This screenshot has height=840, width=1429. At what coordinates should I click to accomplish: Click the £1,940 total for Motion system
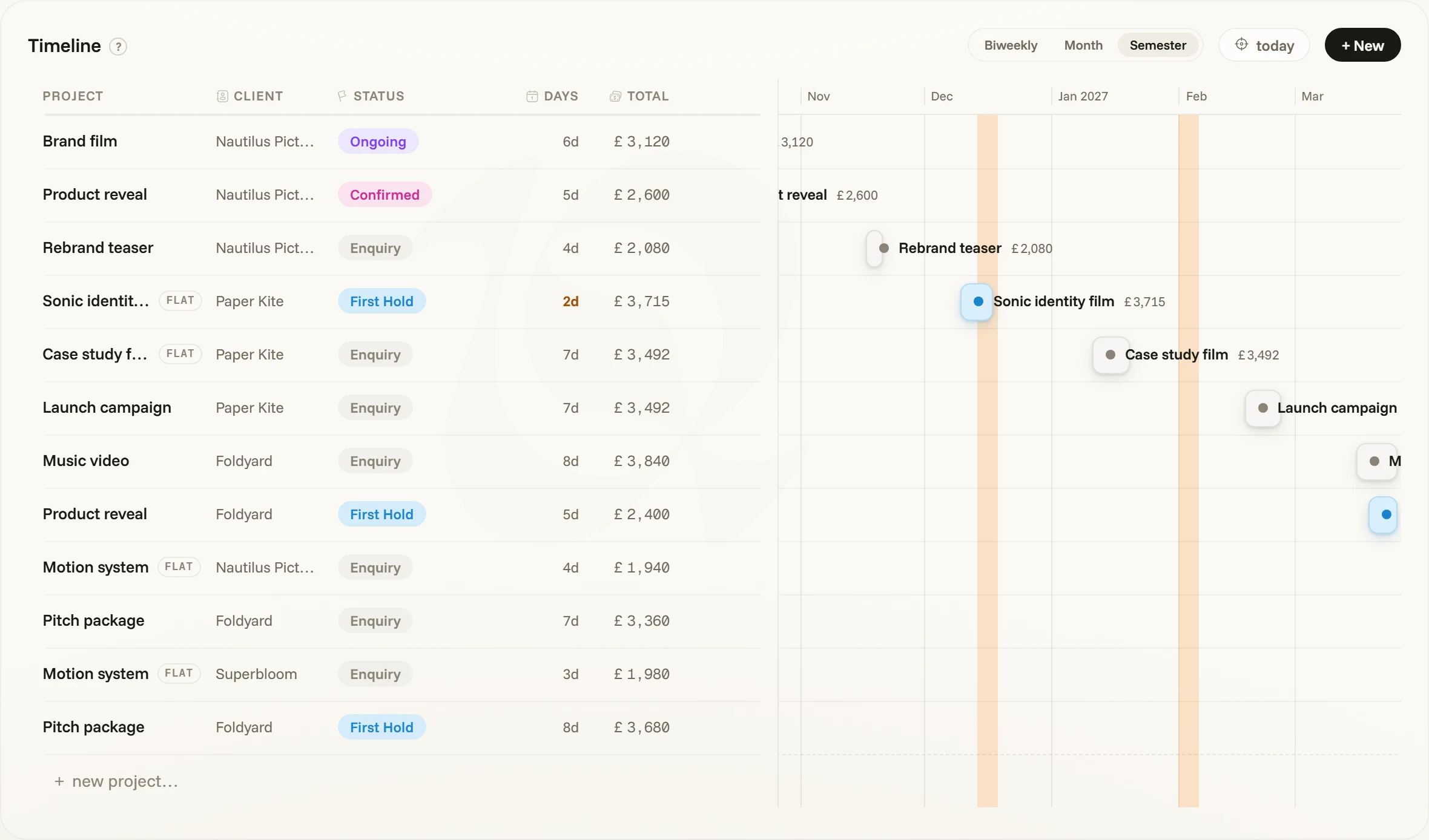(642, 568)
